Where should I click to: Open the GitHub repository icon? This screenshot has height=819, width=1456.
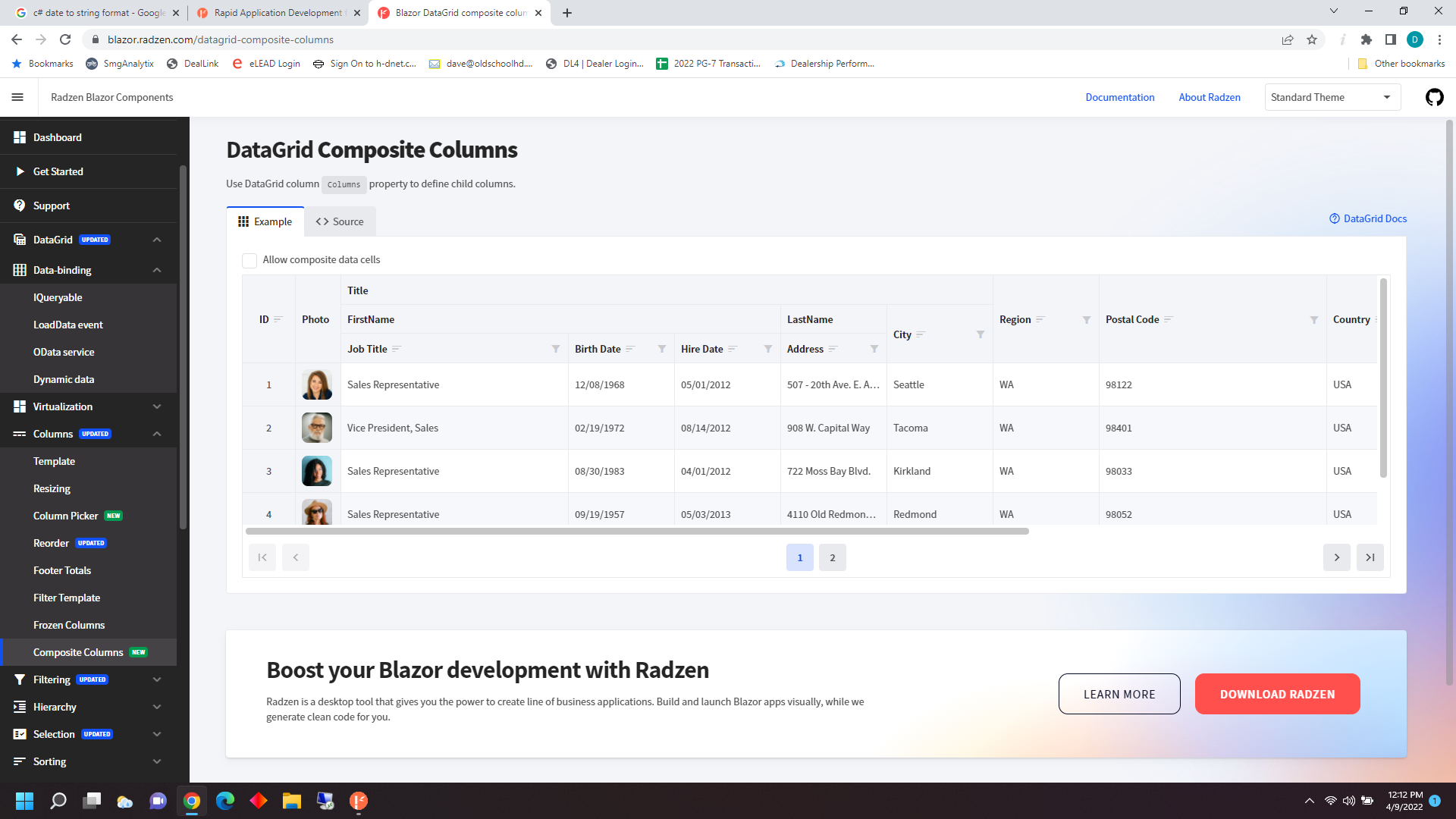tap(1434, 97)
